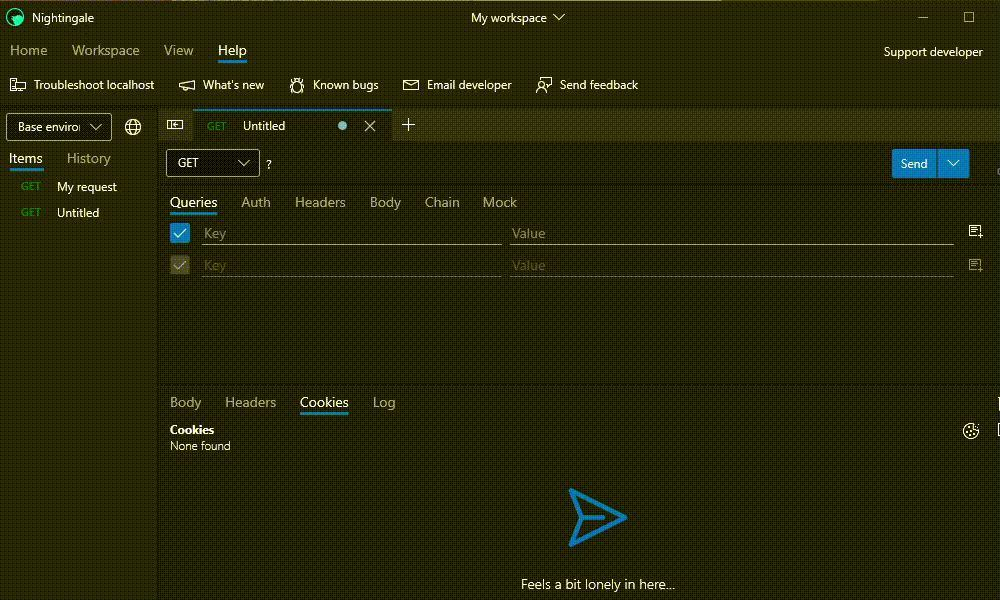Select the Queries request tab

coord(193,202)
